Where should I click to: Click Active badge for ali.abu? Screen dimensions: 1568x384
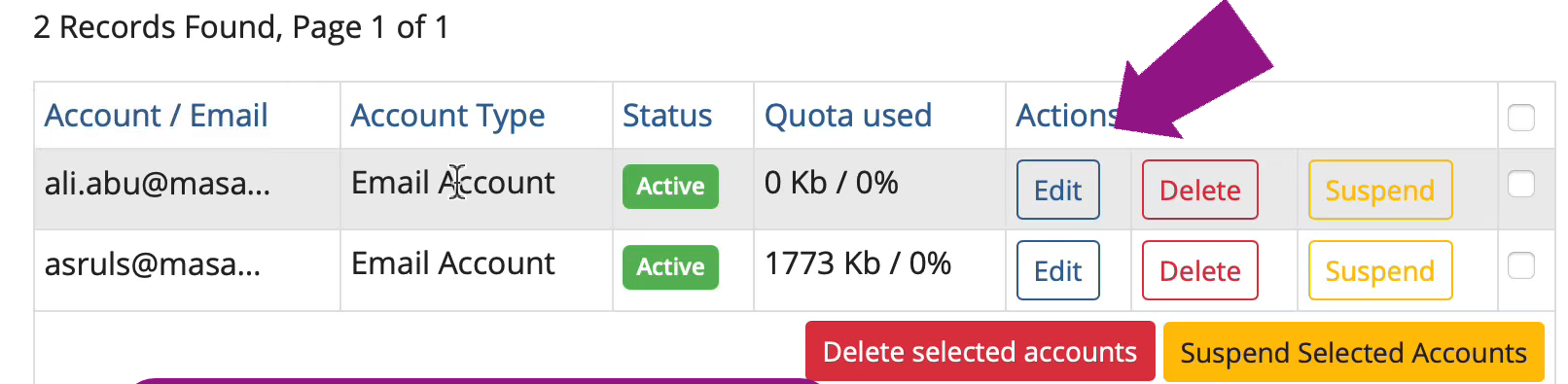(x=670, y=186)
